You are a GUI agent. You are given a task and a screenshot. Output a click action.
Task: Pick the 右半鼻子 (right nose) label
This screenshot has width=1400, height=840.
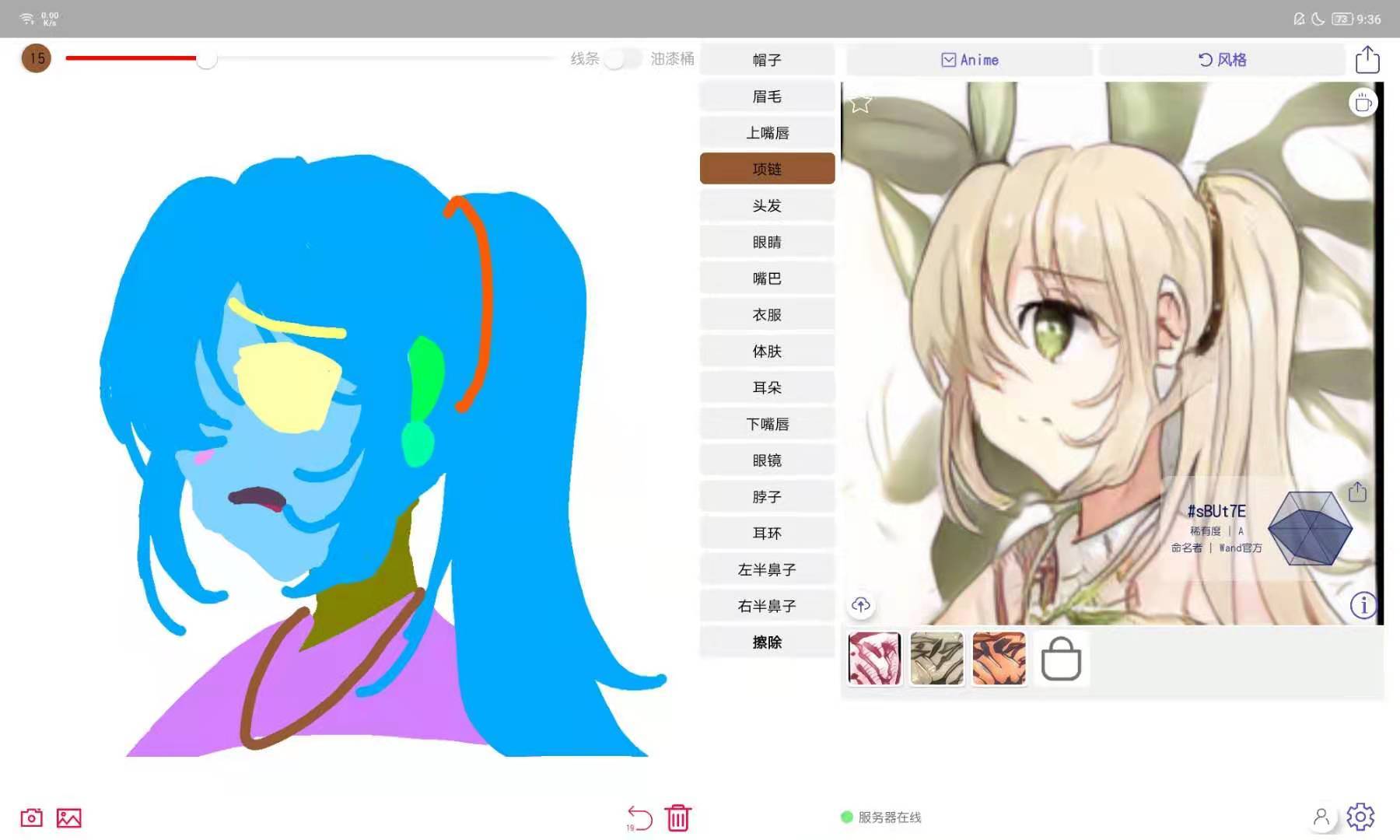coord(767,606)
